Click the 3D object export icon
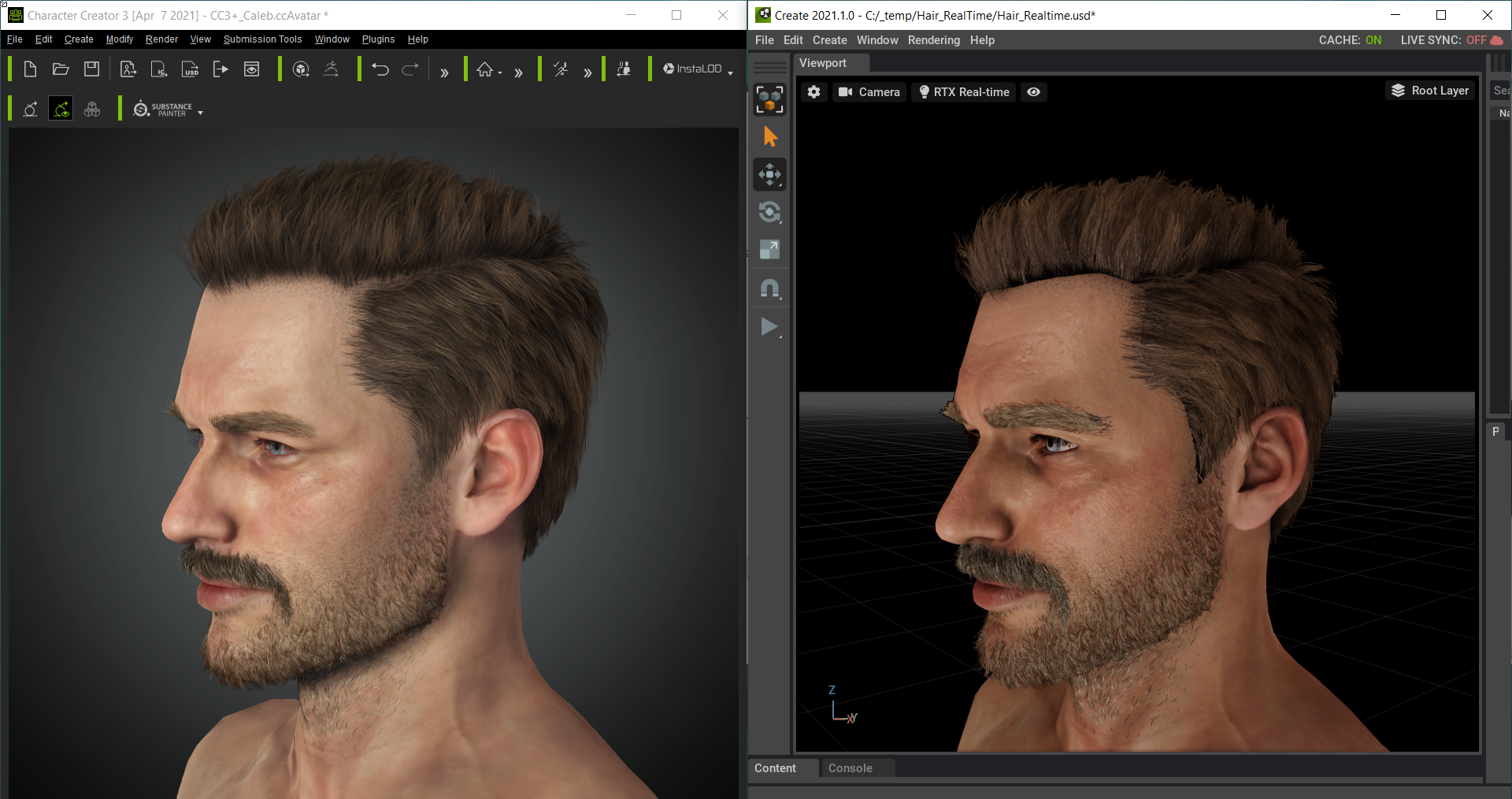 (x=301, y=69)
